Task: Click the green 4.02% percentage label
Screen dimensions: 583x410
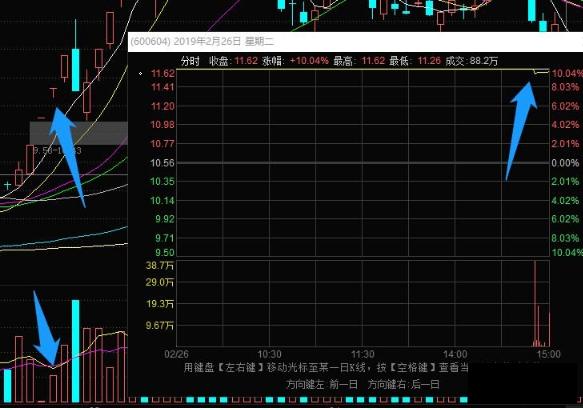Action: (x=565, y=201)
